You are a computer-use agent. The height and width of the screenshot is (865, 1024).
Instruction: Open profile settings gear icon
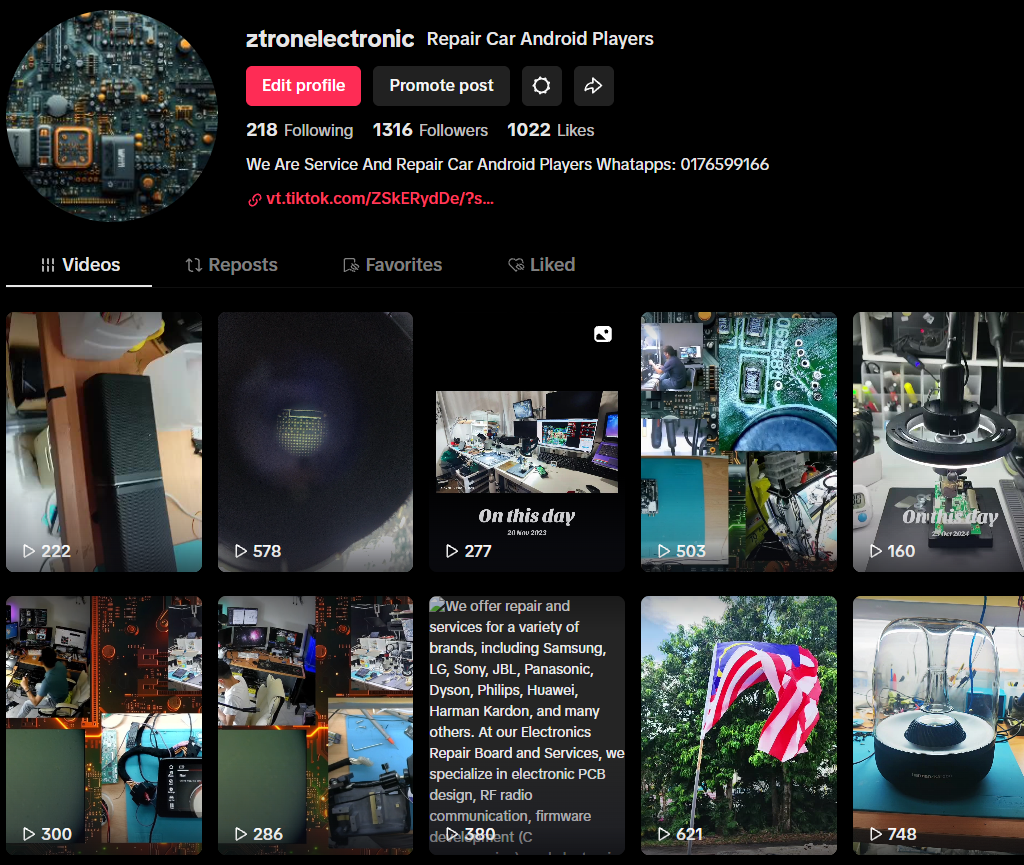(541, 86)
